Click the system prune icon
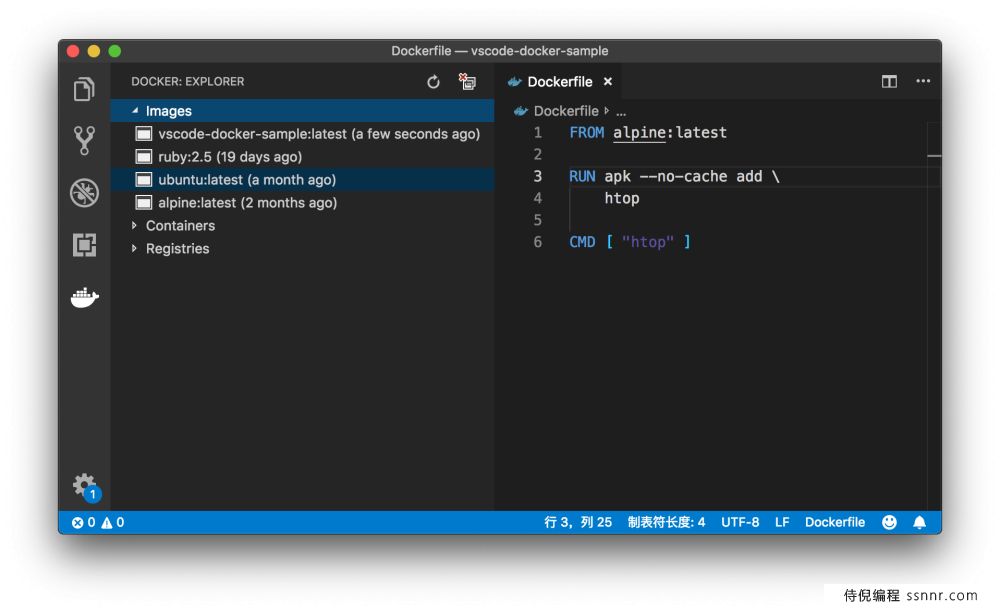The image size is (1000, 611). 467,82
